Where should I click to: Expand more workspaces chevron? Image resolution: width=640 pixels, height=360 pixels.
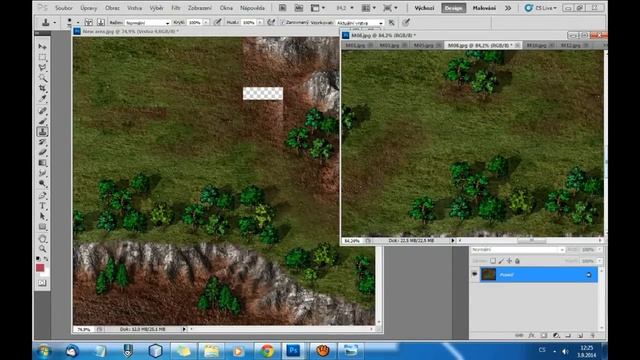[508, 8]
